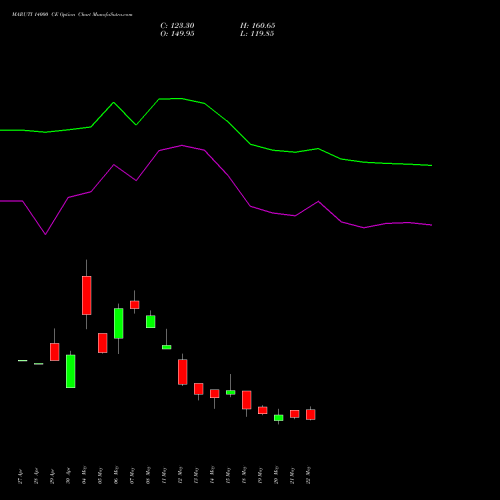Click the 14 May date label
The height and width of the screenshot is (500, 500).
[x=212, y=475]
